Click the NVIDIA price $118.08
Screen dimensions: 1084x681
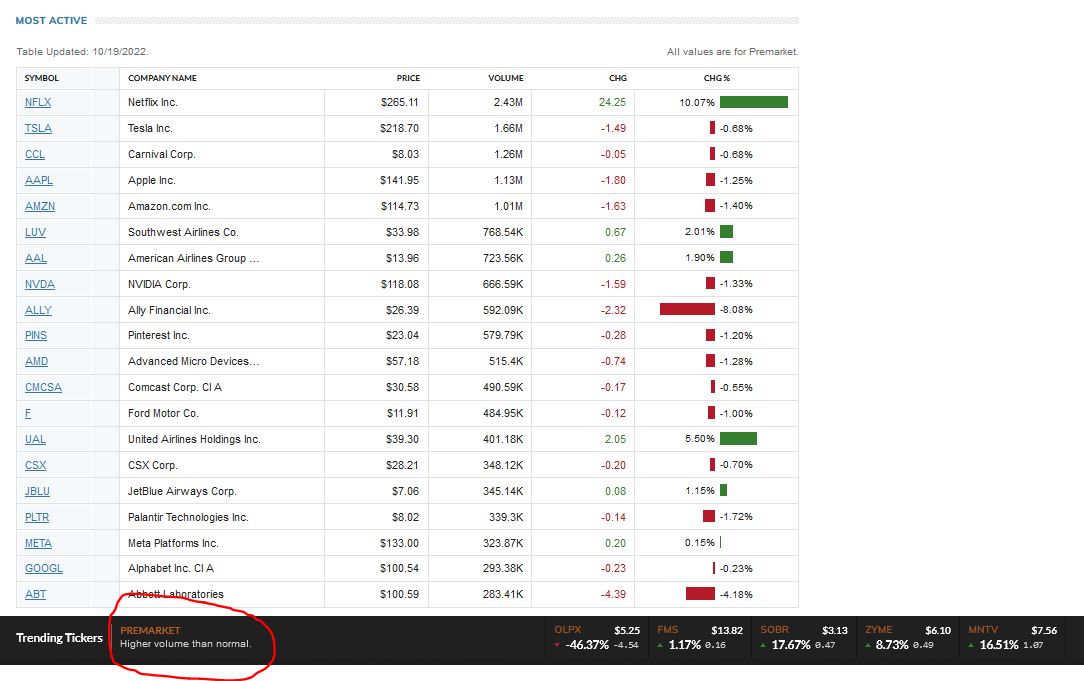400,284
